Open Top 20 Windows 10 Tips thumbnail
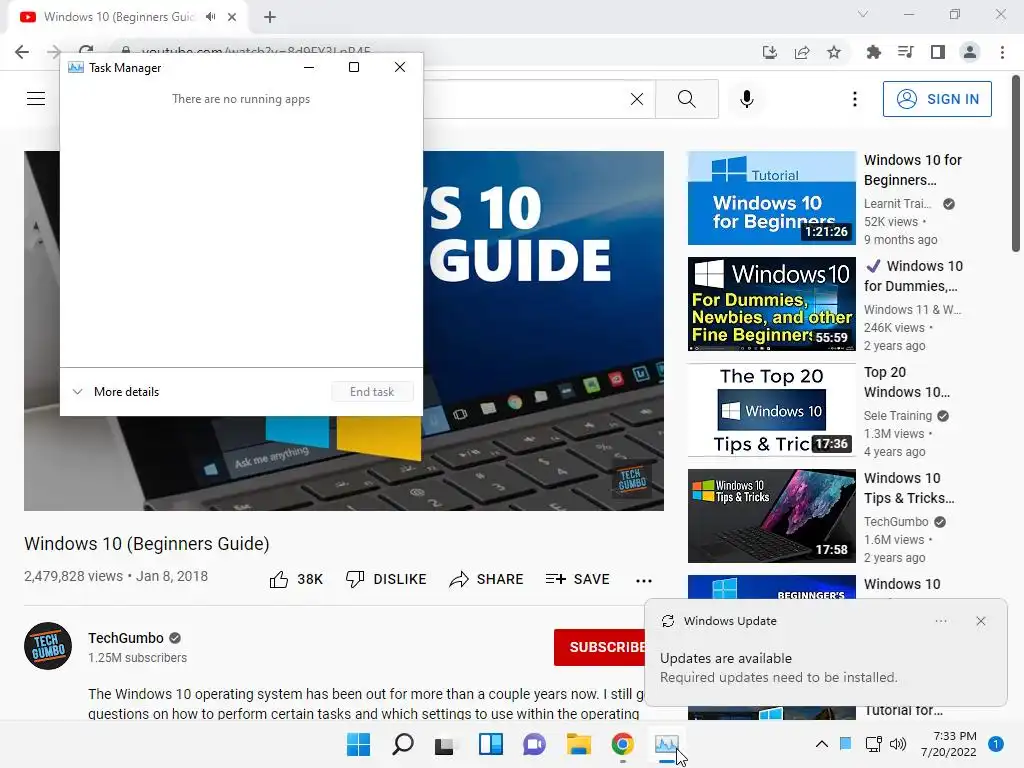This screenshot has height=768, width=1024. 771,409
